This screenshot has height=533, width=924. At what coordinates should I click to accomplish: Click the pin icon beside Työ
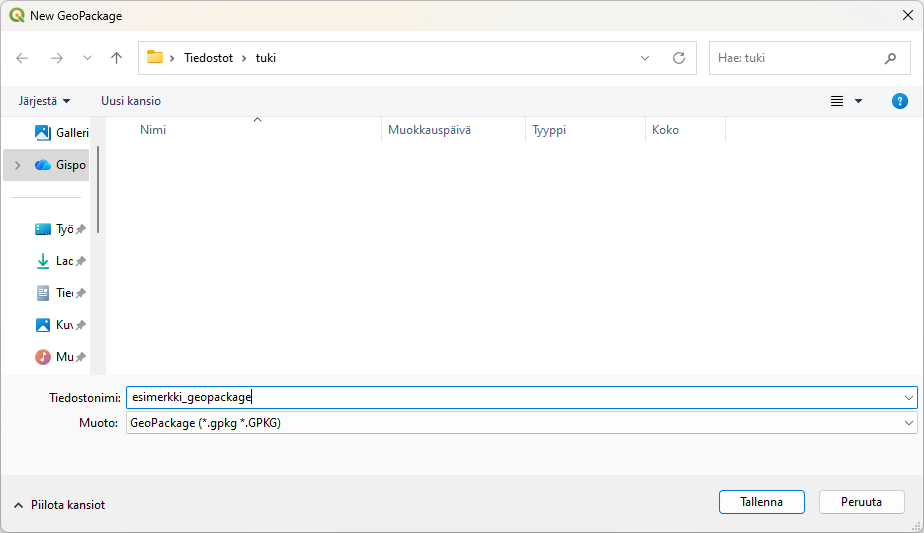click(81, 229)
